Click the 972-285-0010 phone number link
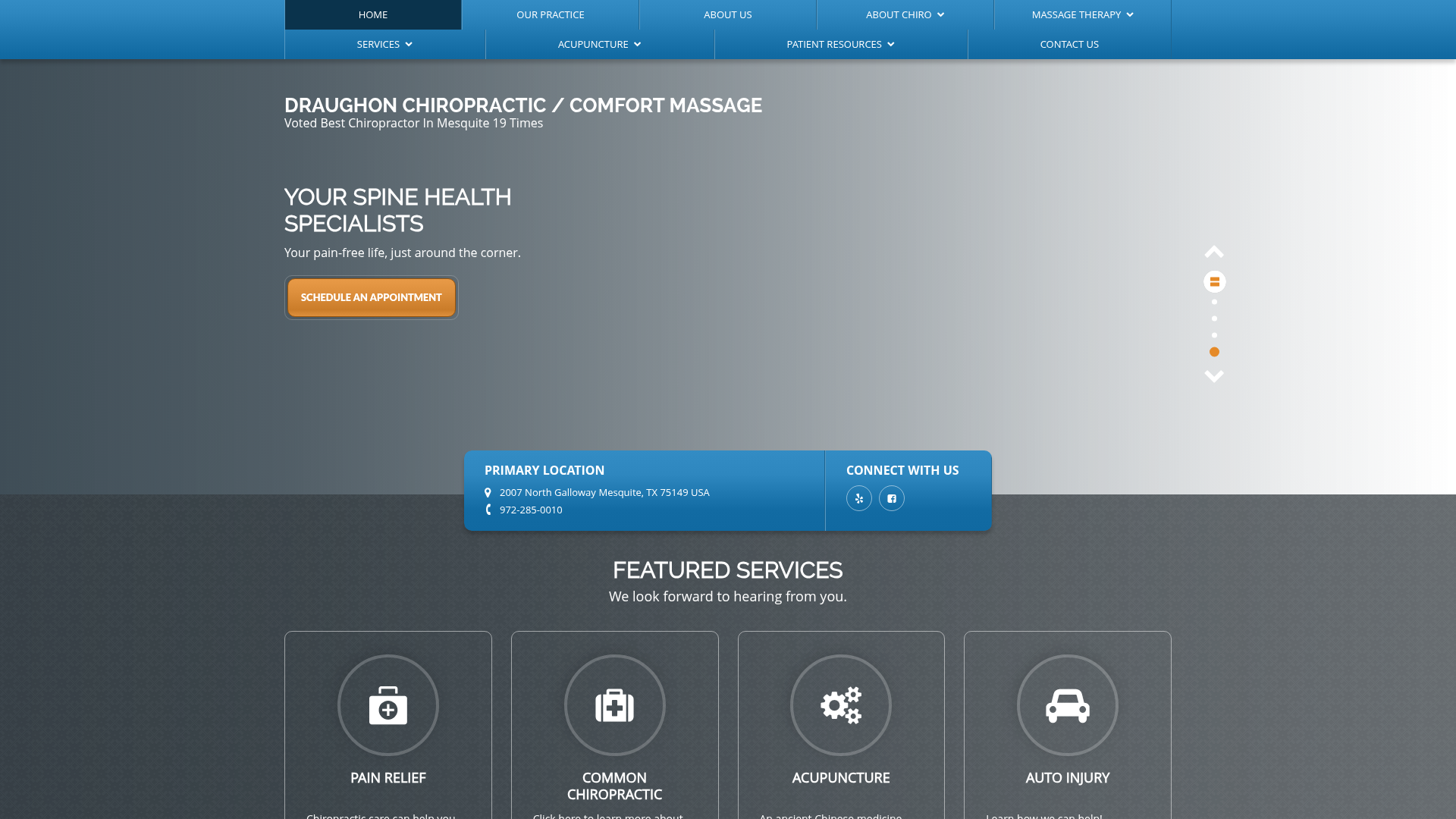 point(531,510)
